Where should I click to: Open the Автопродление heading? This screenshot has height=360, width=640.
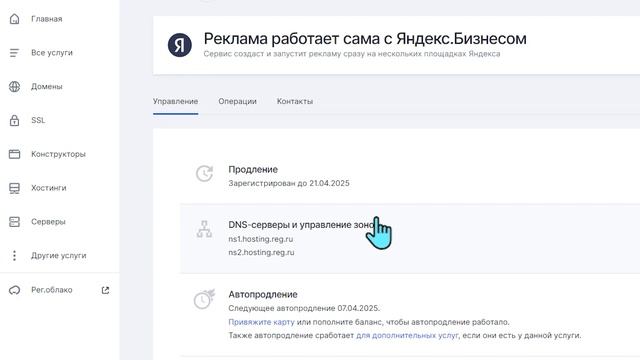[263, 294]
